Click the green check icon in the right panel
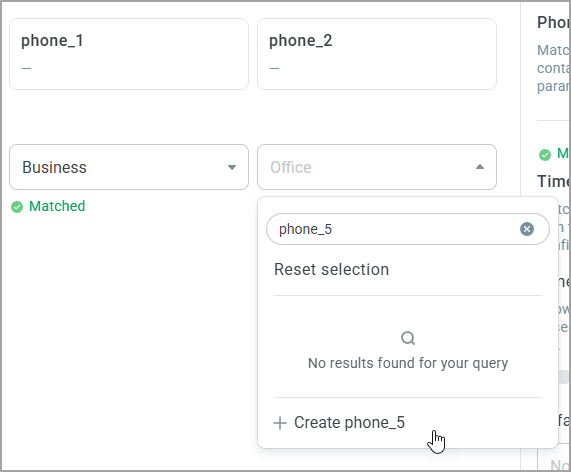The width and height of the screenshot is (571, 472). coord(545,155)
